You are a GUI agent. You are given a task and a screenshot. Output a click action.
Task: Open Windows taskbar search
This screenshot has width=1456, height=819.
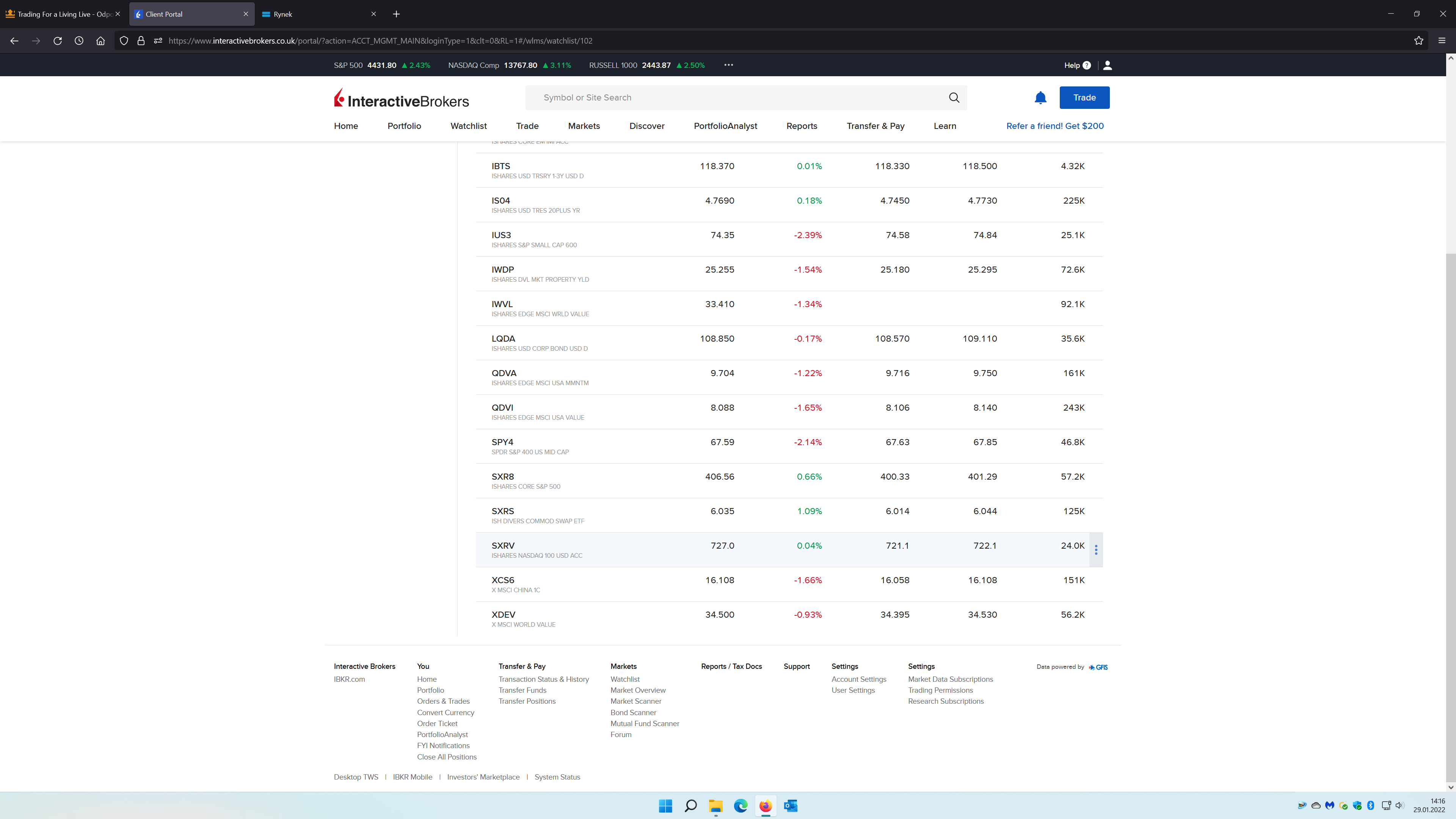point(690,806)
